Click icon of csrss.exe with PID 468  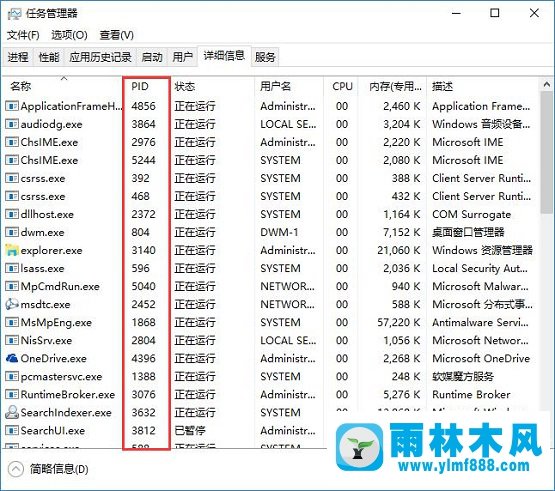(x=12, y=196)
